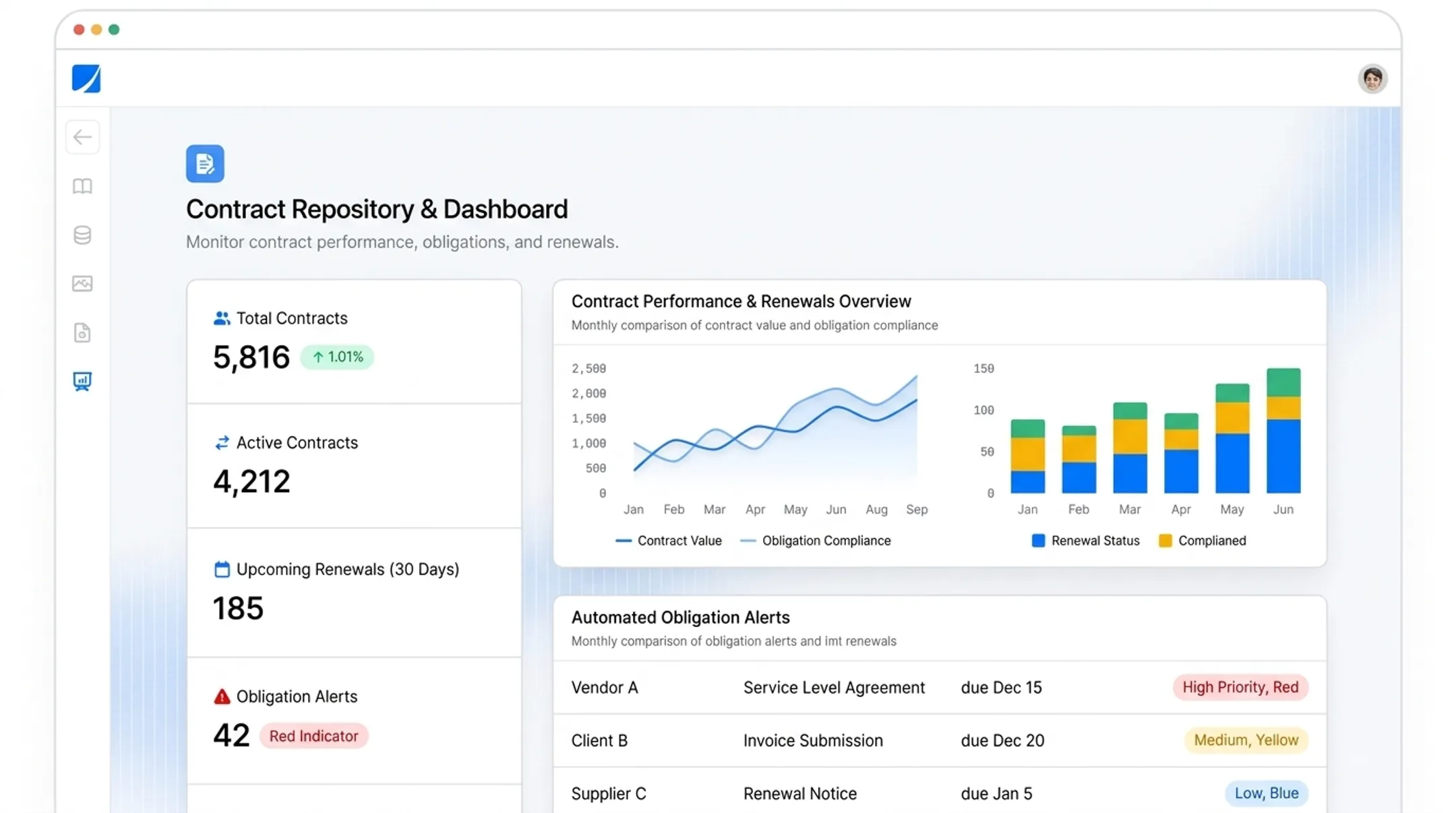Image resolution: width=1456 pixels, height=813 pixels.
Task: Toggle the Renewal Status legend entry
Action: pos(1085,541)
